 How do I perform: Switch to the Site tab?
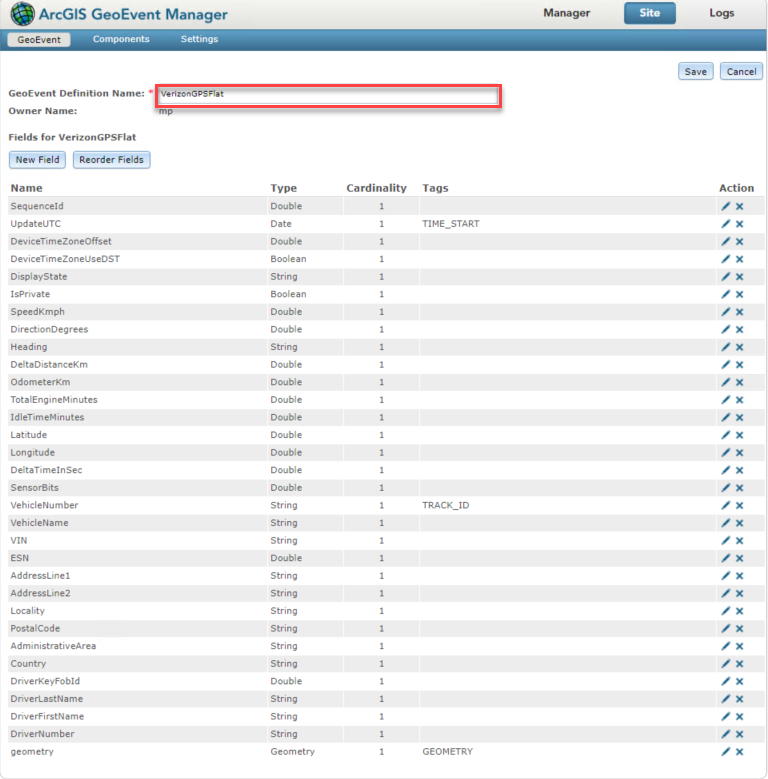(x=649, y=13)
